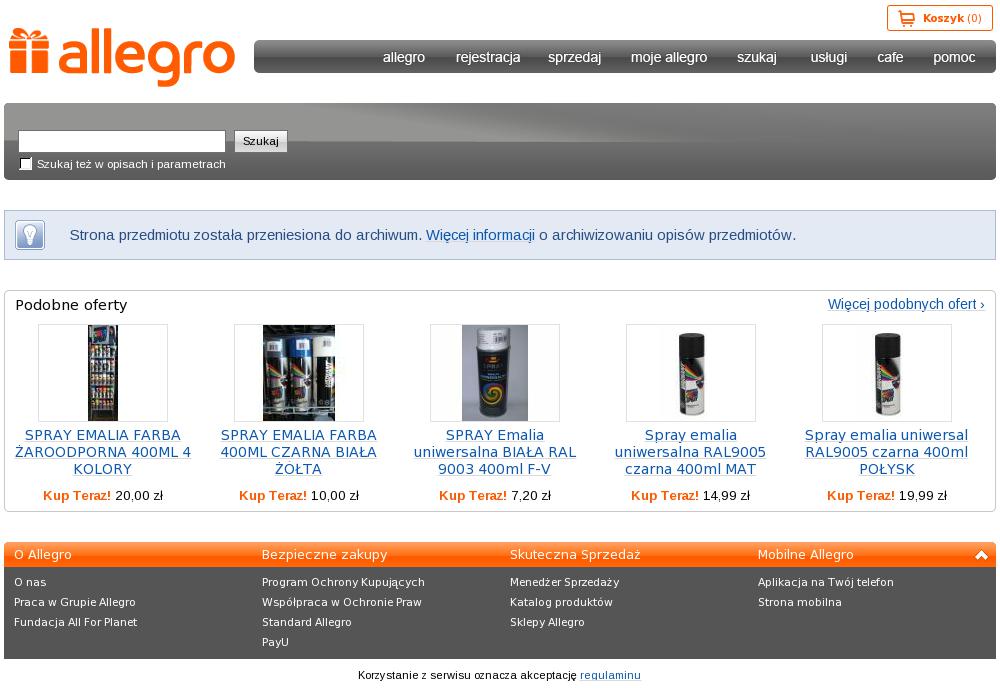1000x695 pixels.
Task: Open 'Praca w Grupie Allegro' link
Action: (75, 602)
